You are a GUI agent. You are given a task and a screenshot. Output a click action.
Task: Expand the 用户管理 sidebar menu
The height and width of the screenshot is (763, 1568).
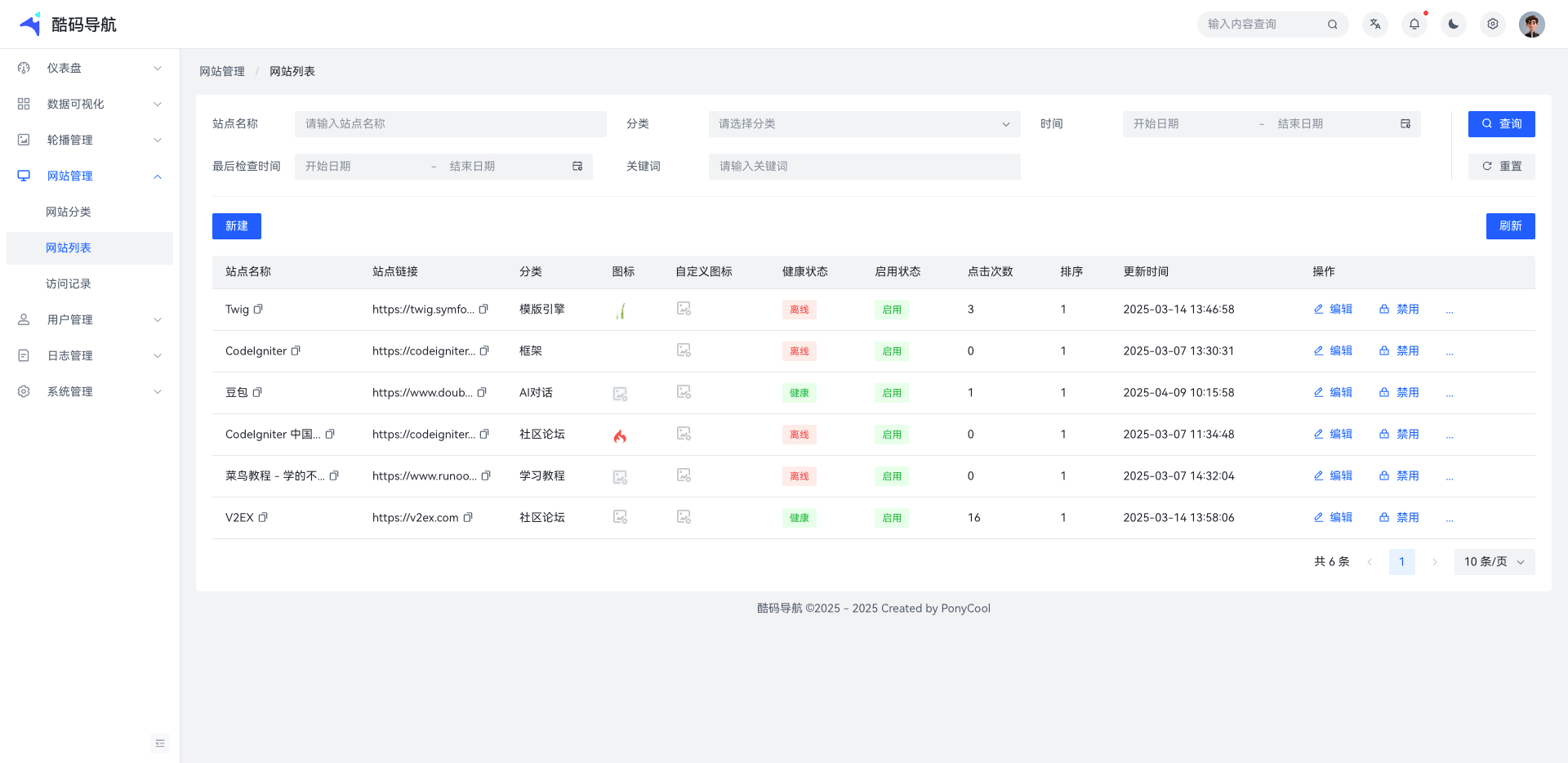coord(90,320)
